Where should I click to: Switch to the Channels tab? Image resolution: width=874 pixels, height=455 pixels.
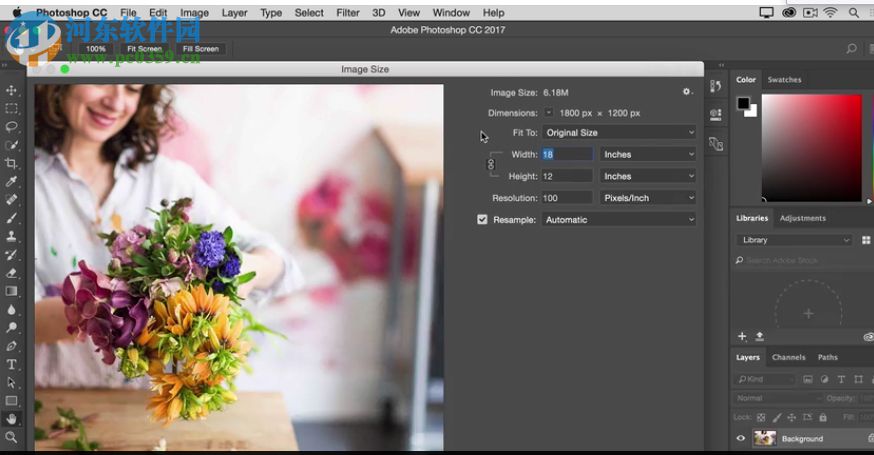click(789, 357)
